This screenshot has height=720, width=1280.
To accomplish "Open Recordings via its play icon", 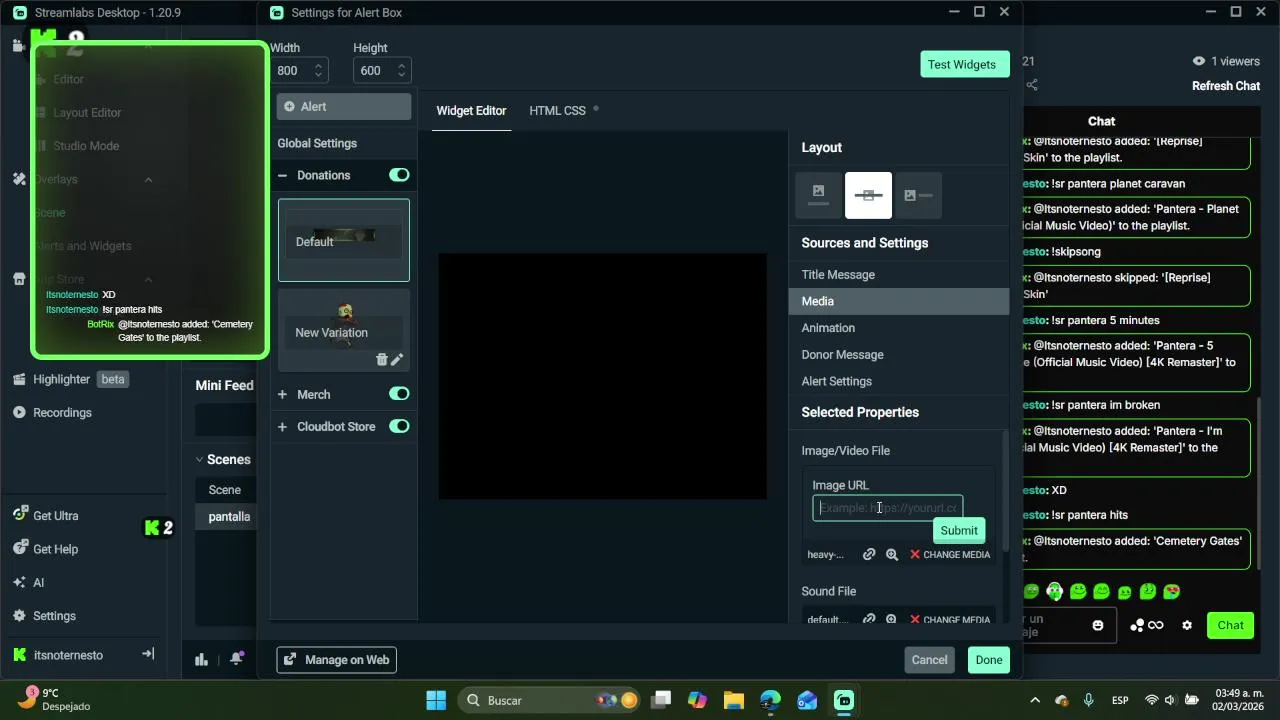I will pos(19,412).
